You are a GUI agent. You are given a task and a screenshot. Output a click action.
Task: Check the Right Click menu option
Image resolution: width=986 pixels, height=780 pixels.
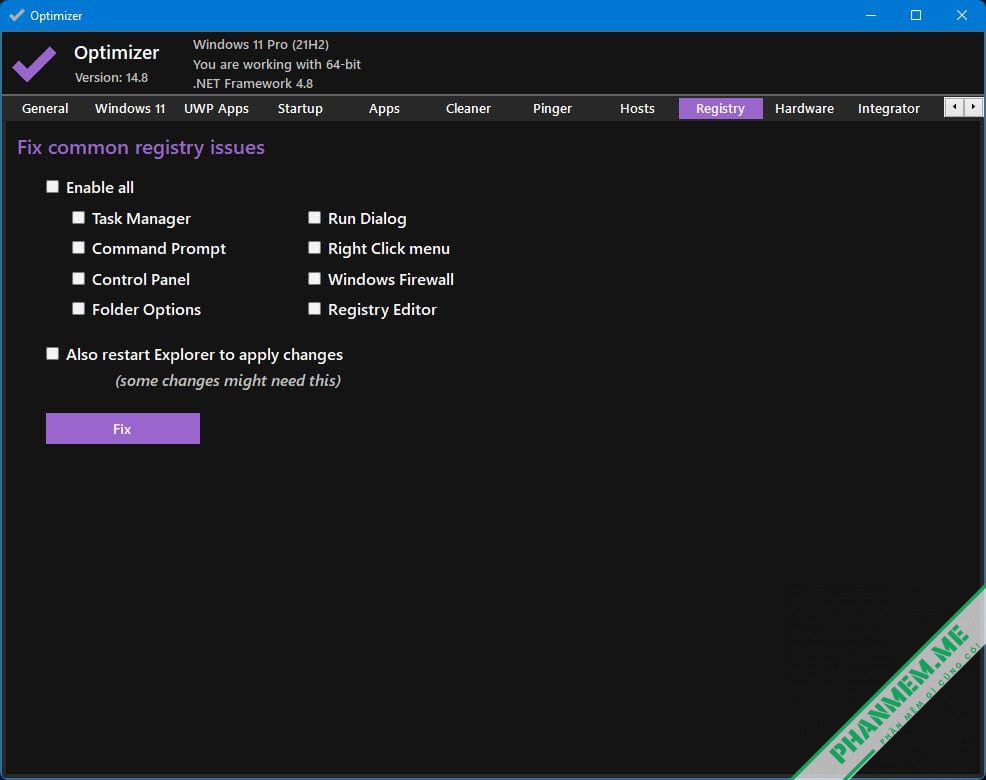pos(314,248)
